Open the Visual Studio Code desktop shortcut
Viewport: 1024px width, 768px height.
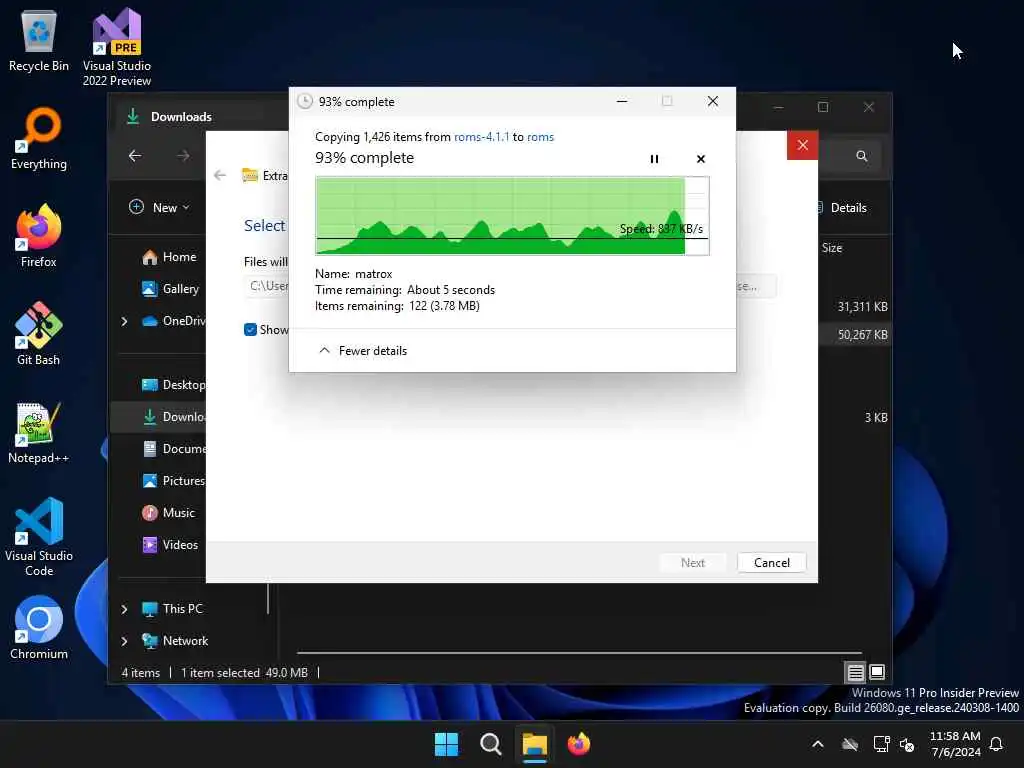point(39,537)
